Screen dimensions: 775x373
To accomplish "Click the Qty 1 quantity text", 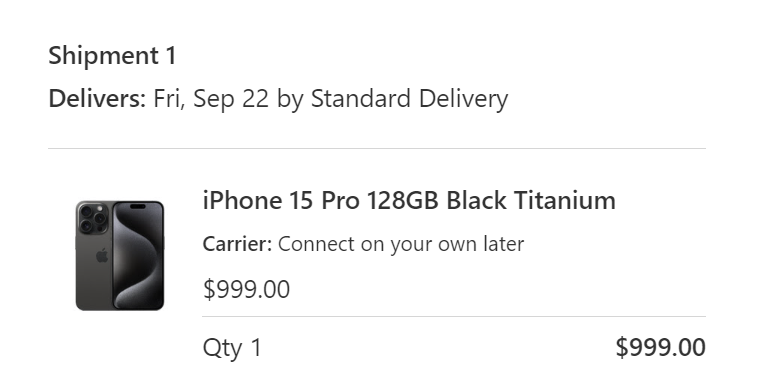I will point(232,348).
